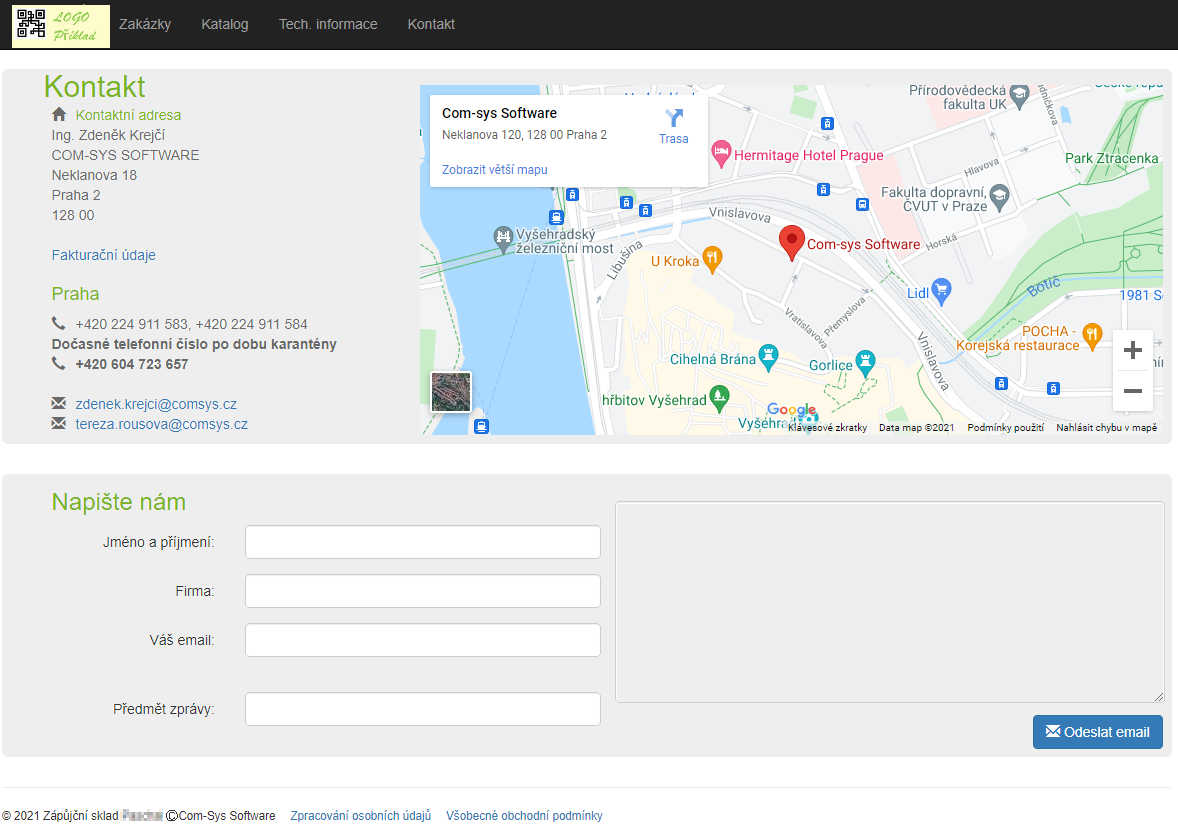
Task: Go to the Kontakt menu item
Action: click(x=431, y=24)
